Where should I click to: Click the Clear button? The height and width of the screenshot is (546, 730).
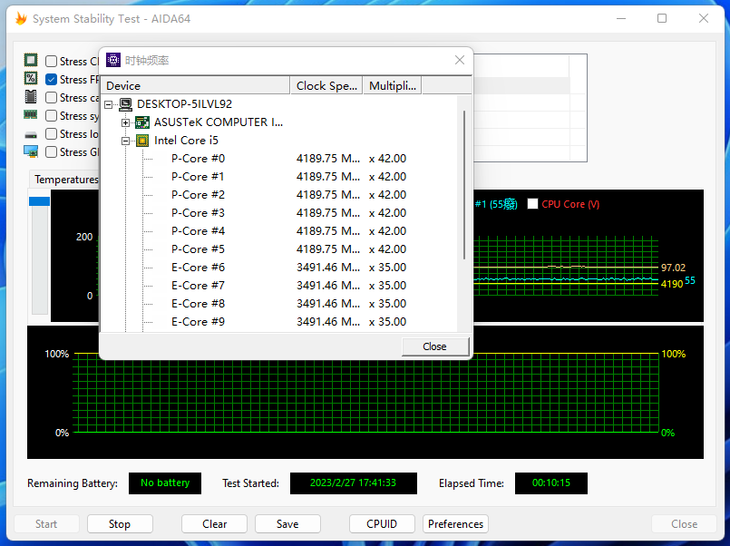[214, 524]
